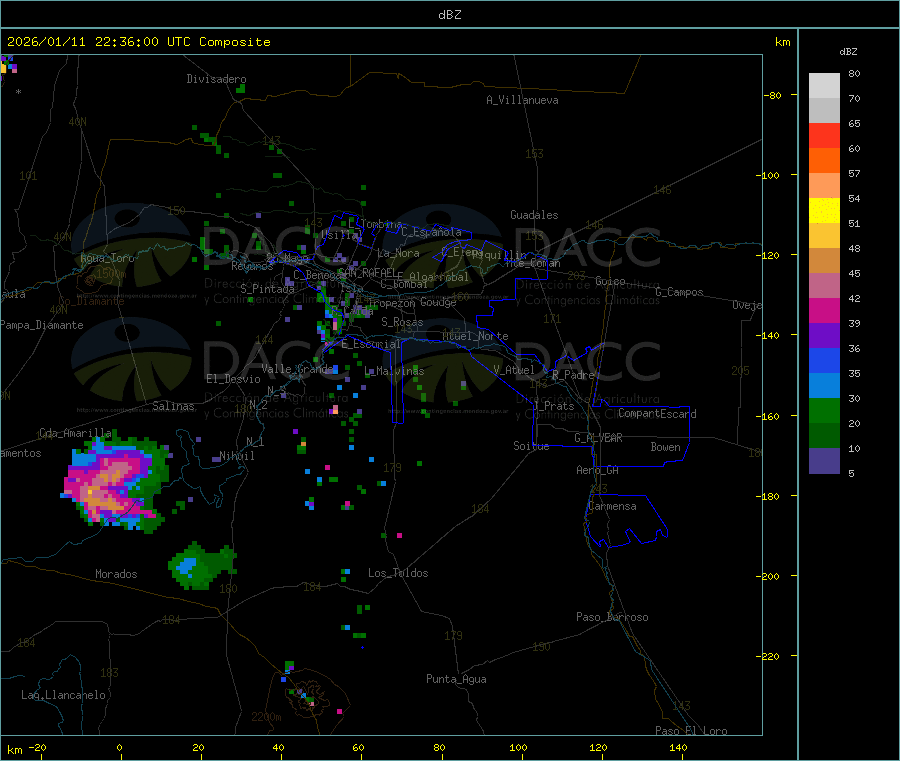Click the J_Prats map label
Viewport: 900px width, 761px height.
553,406
